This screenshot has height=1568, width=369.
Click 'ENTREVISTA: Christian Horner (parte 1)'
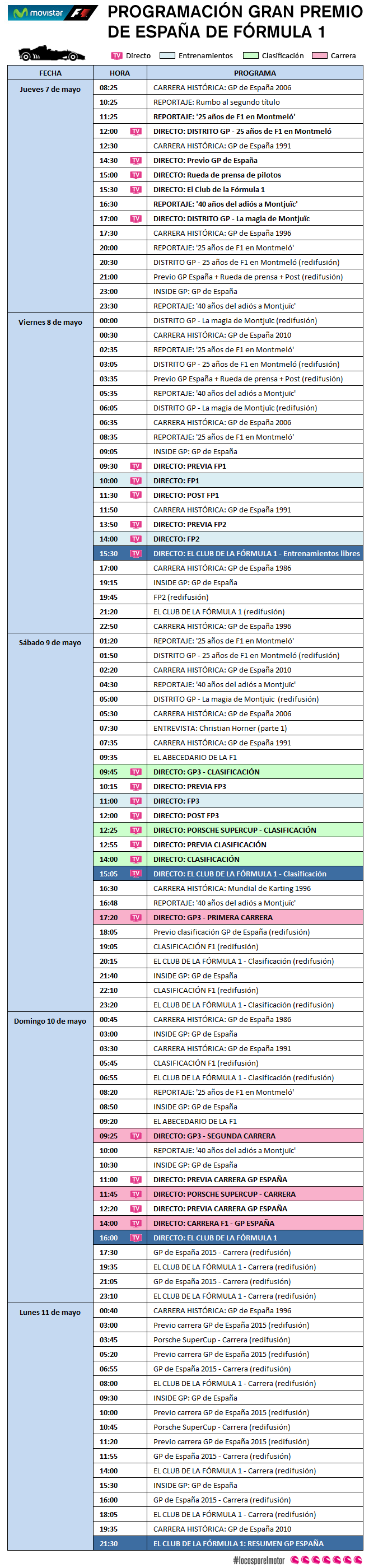click(220, 729)
